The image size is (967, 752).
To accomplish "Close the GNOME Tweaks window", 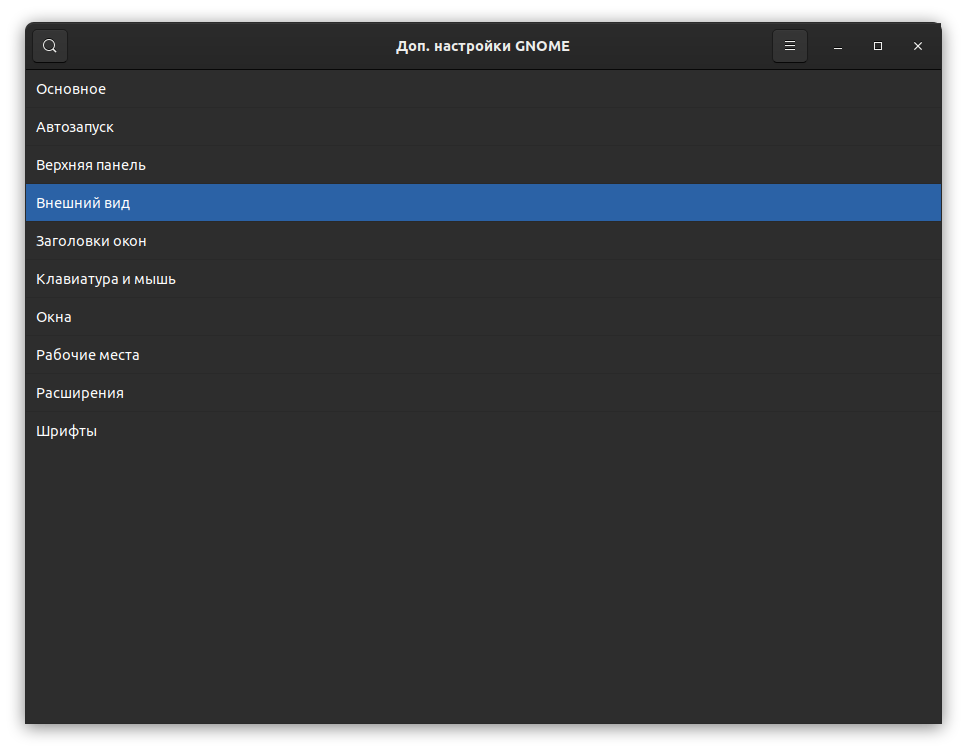I will pyautogui.click(x=918, y=46).
